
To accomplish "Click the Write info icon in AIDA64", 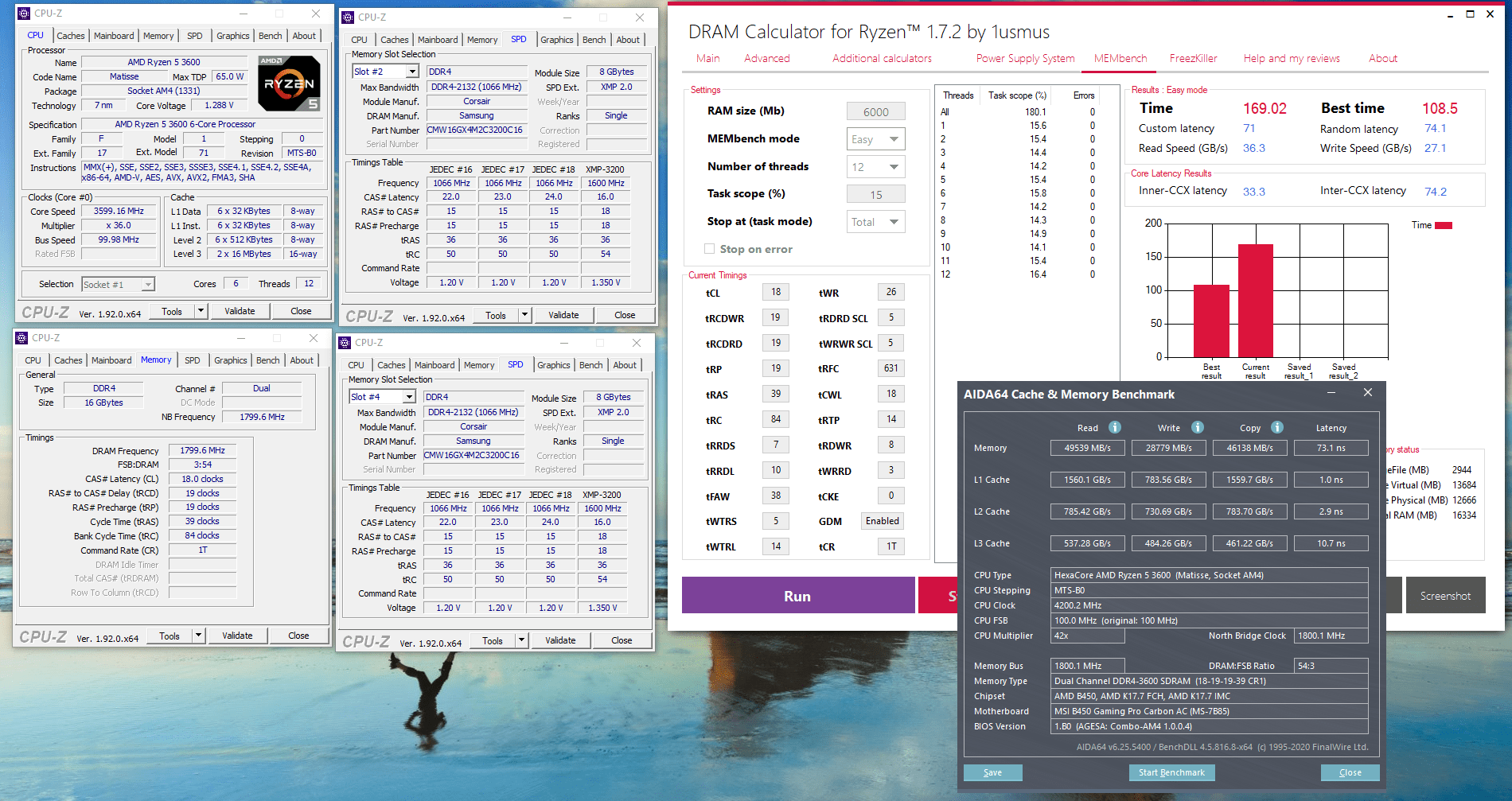I will (x=1198, y=427).
